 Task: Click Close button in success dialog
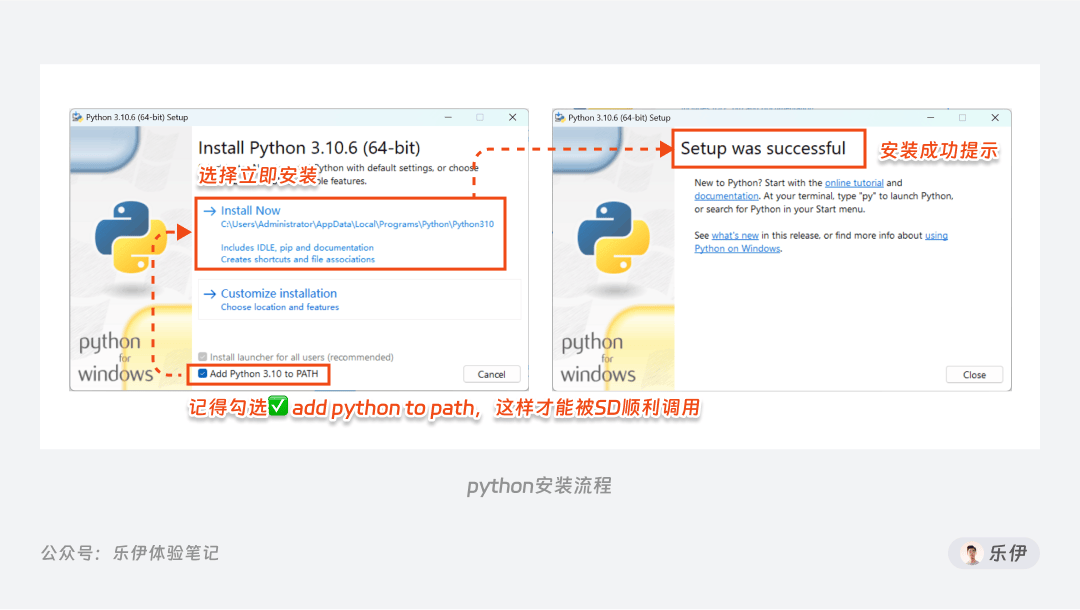coord(974,375)
